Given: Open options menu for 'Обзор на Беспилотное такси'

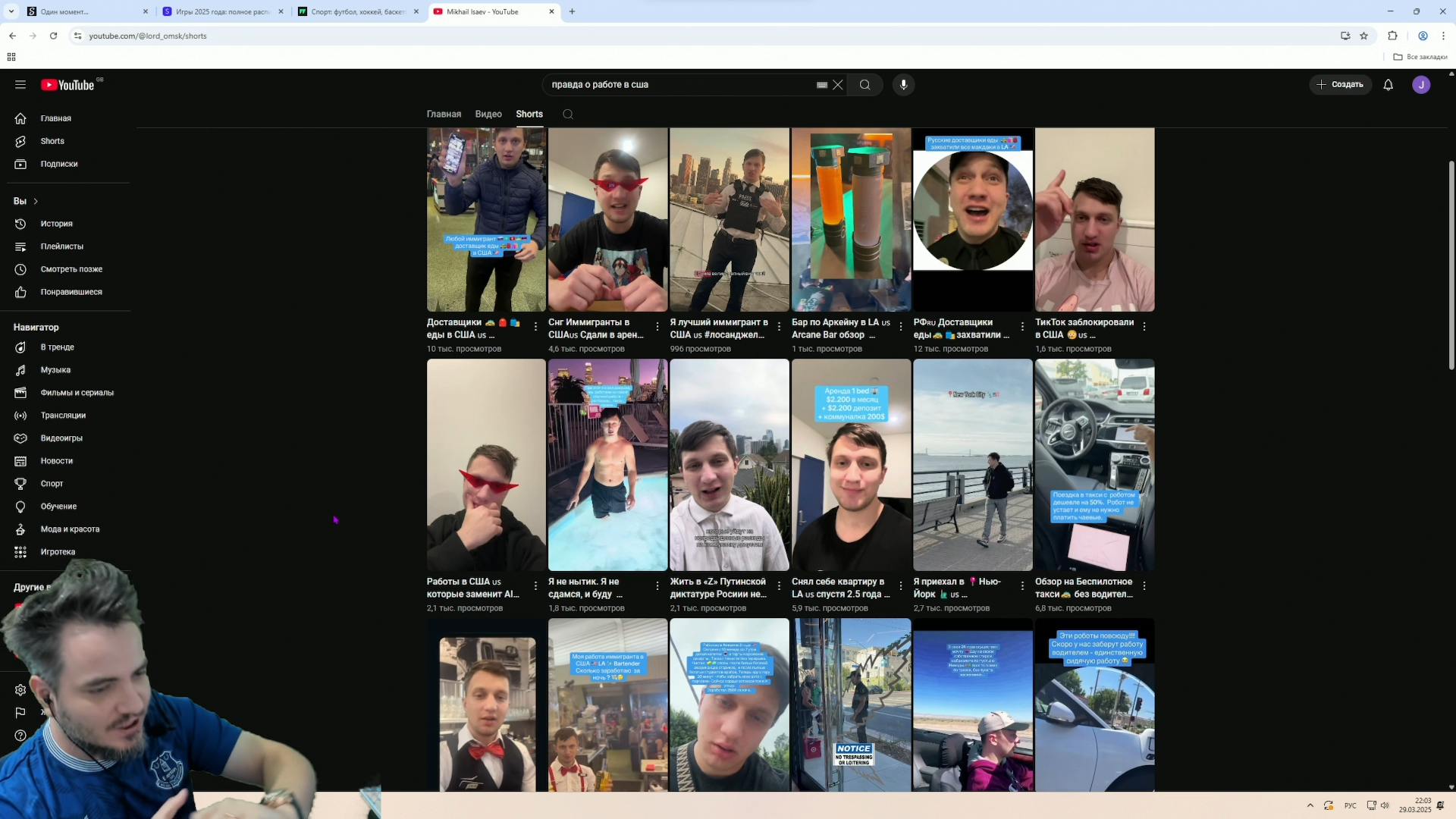Looking at the screenshot, I should [x=1144, y=586].
